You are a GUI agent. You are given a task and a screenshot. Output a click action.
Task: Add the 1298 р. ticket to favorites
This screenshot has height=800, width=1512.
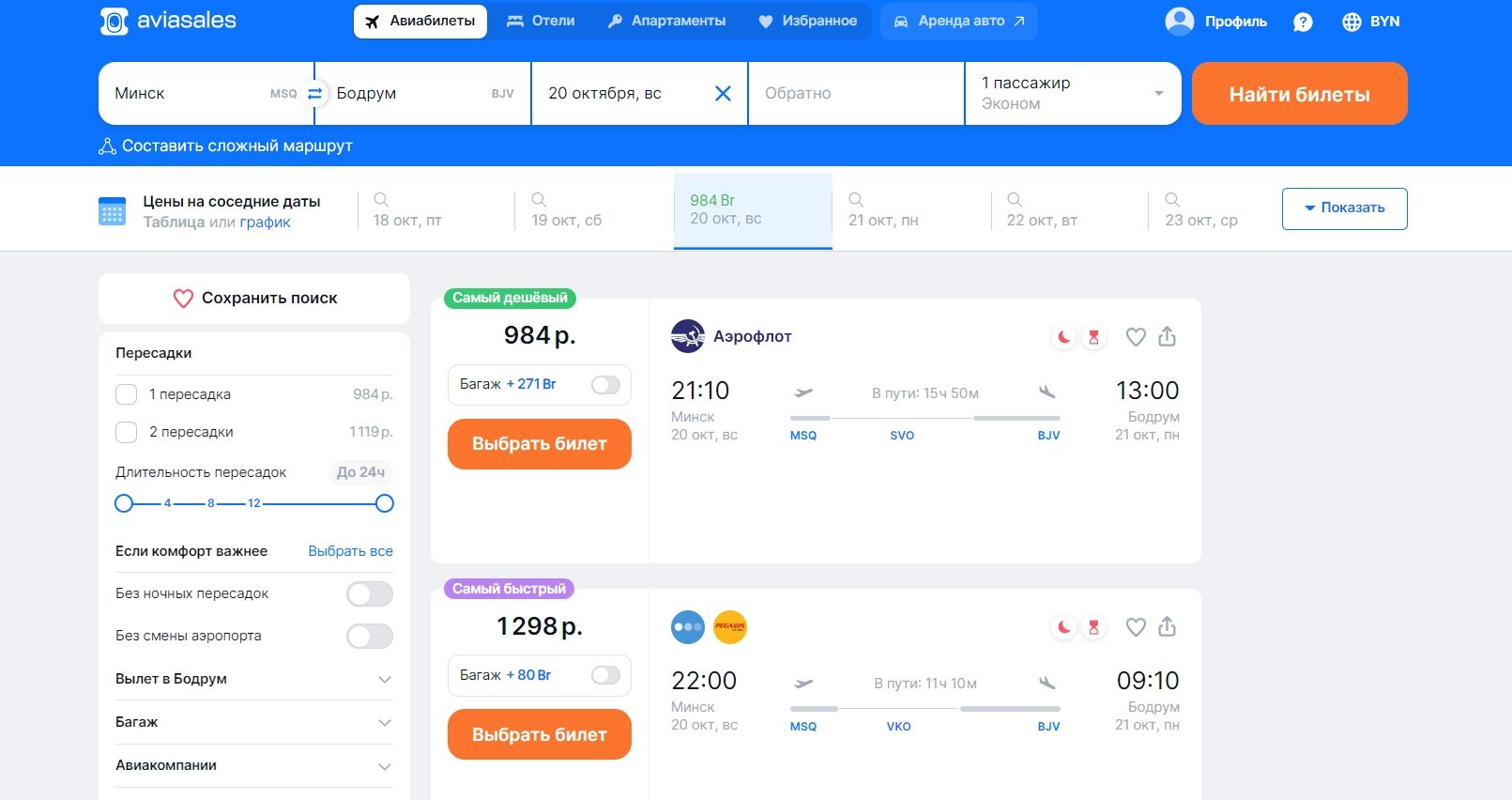pos(1136,627)
